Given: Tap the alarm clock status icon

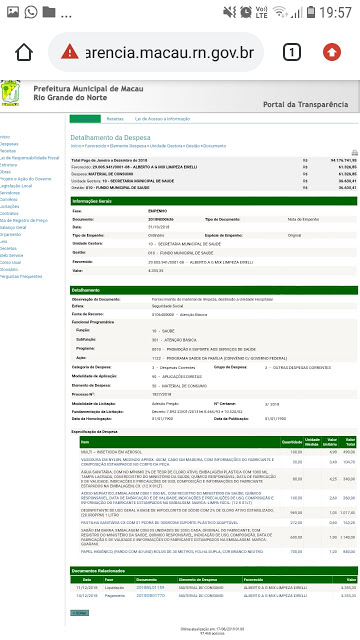Looking at the screenshot, I should click(246, 12).
